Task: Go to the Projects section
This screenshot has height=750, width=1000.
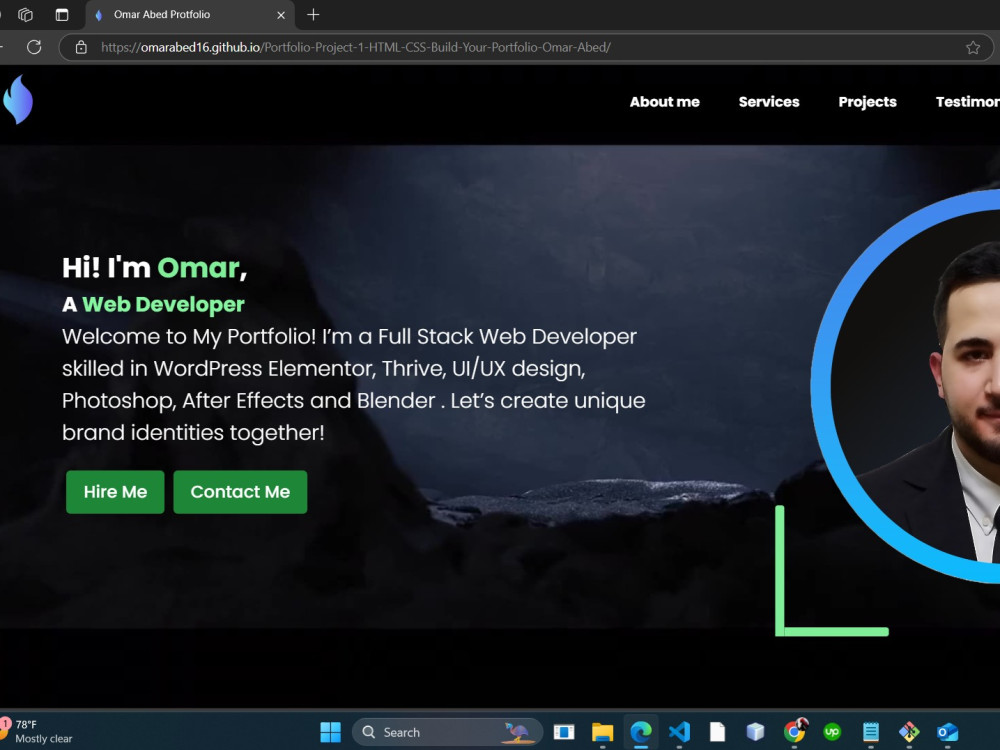Action: (x=867, y=102)
